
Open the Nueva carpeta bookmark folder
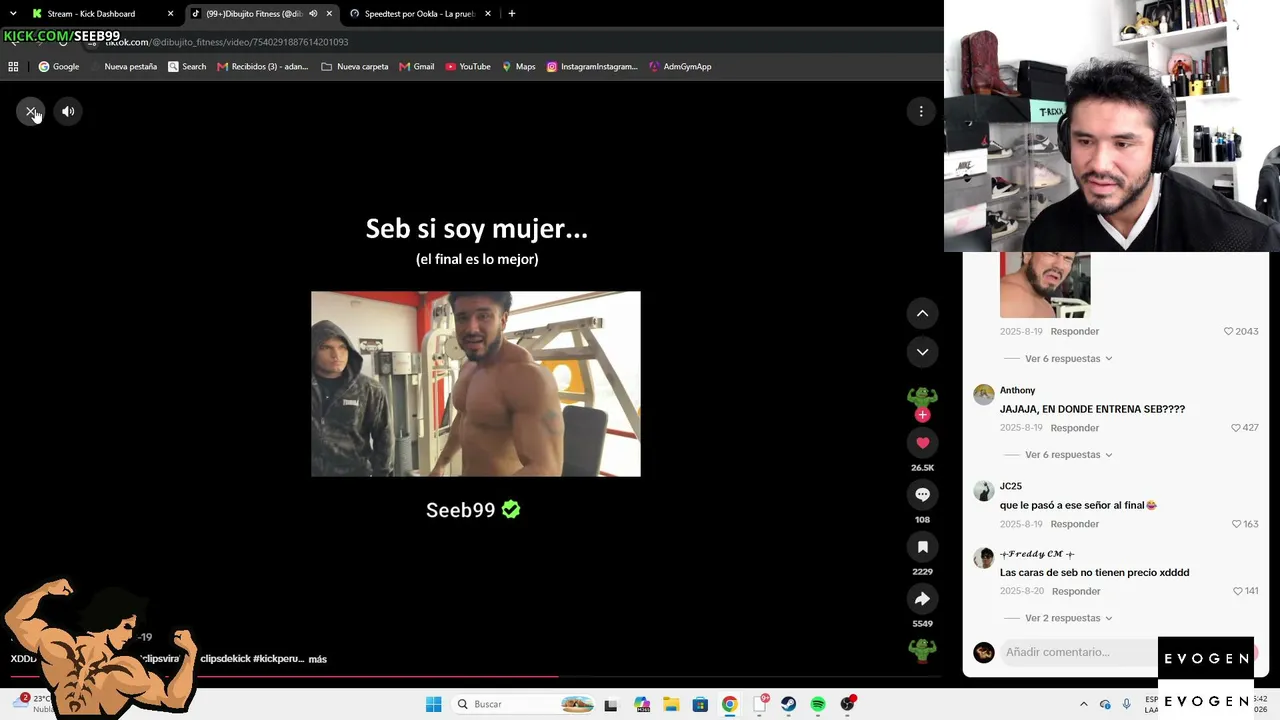[355, 67]
